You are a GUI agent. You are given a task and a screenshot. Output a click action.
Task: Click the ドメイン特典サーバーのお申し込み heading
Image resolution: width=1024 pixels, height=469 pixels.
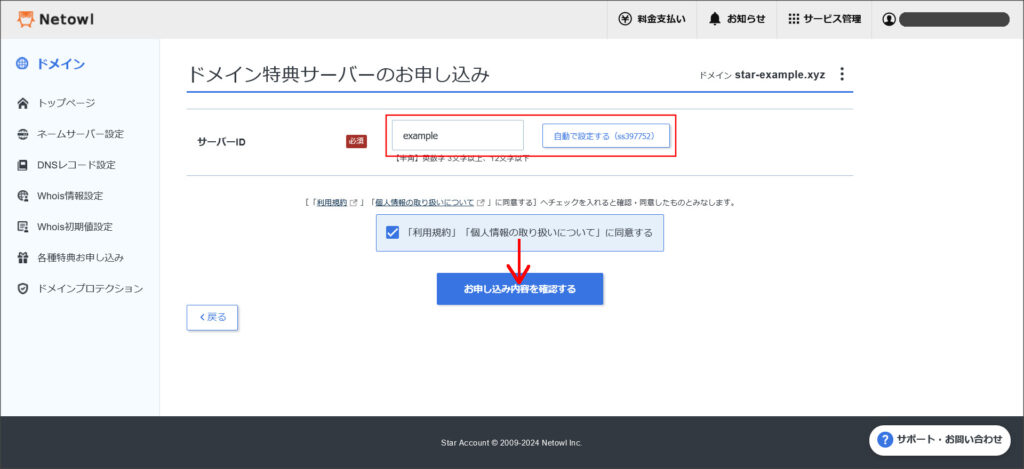pyautogui.click(x=338, y=74)
